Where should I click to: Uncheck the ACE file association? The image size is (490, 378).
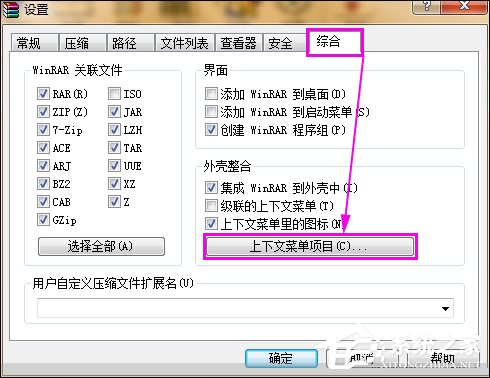click(43, 148)
